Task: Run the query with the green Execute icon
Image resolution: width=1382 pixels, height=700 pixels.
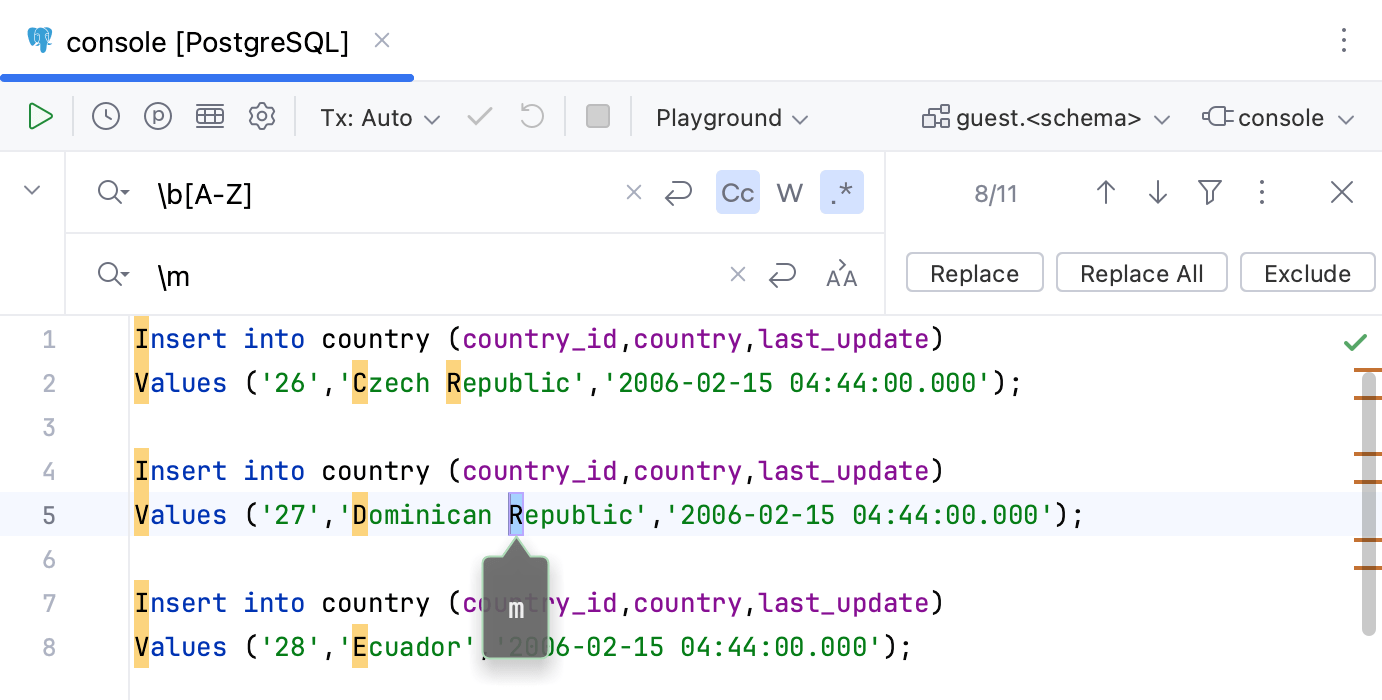Action: pos(40,117)
